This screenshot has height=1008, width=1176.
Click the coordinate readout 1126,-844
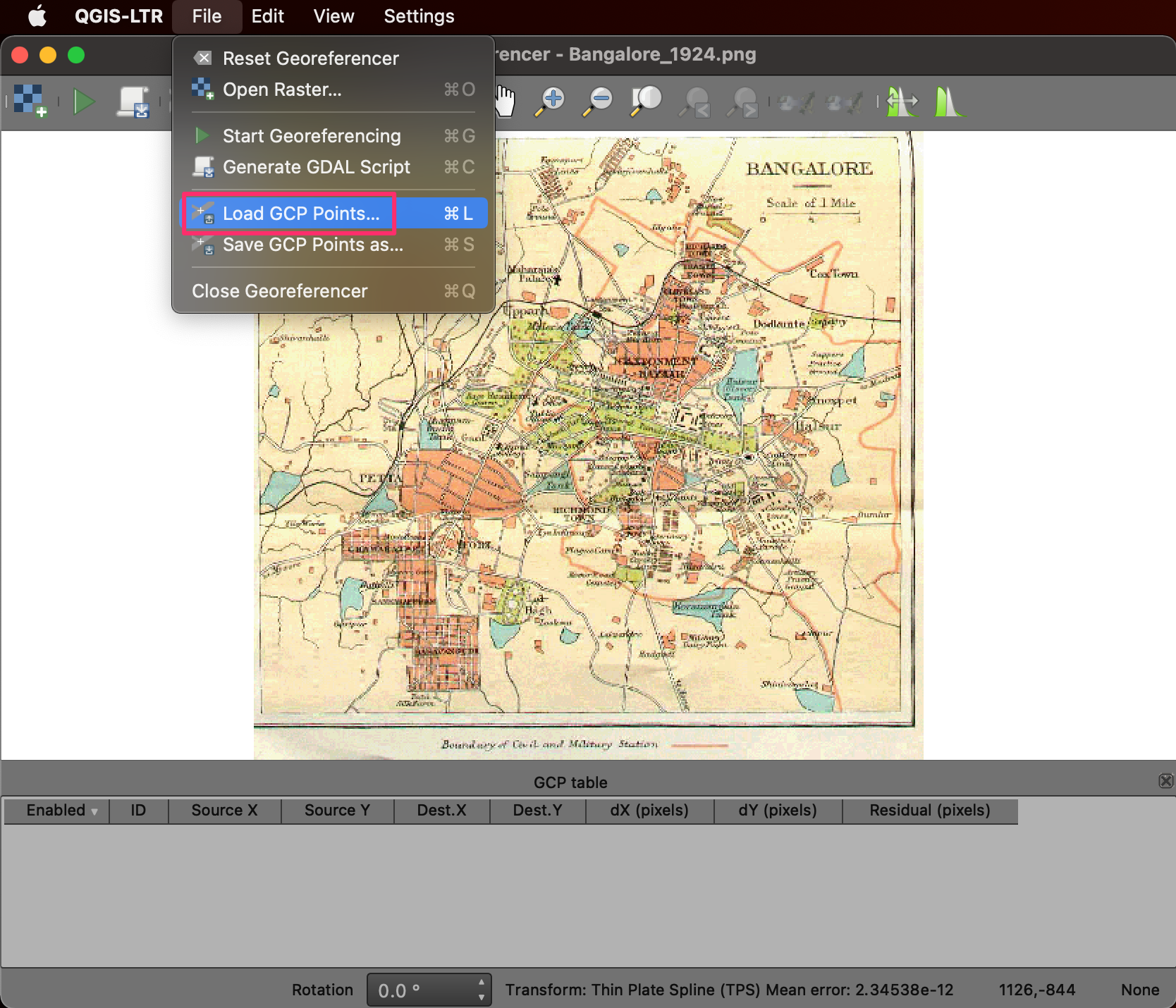pos(1036,990)
